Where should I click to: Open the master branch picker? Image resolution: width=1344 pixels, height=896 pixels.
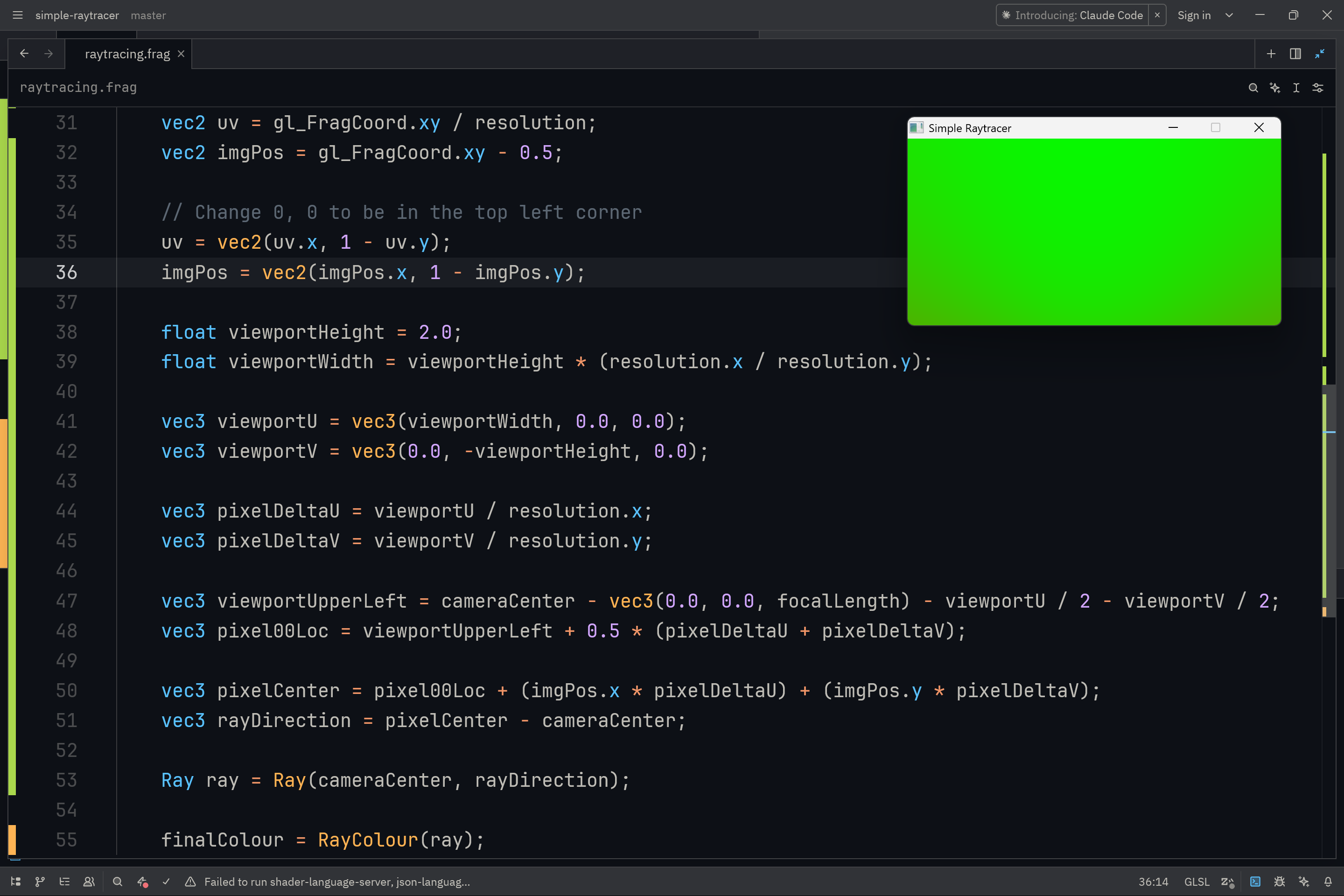[148, 15]
